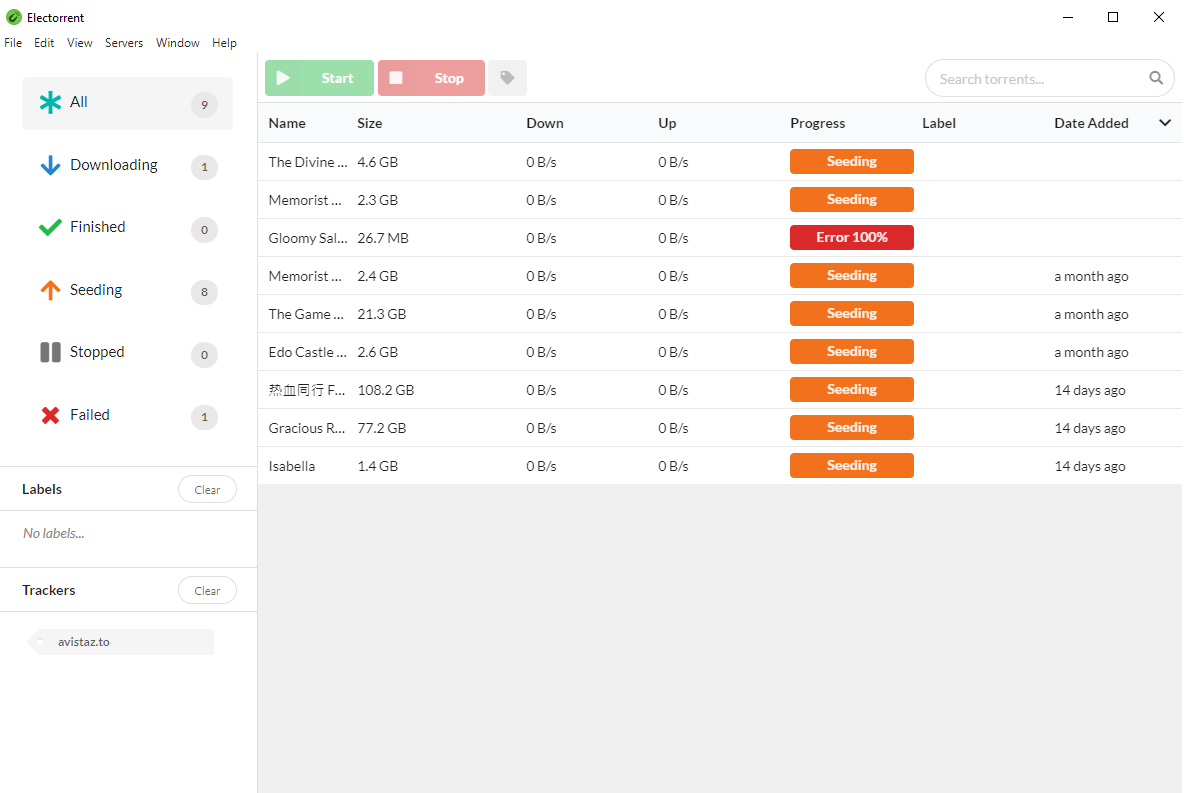Open the View menu

(80, 43)
